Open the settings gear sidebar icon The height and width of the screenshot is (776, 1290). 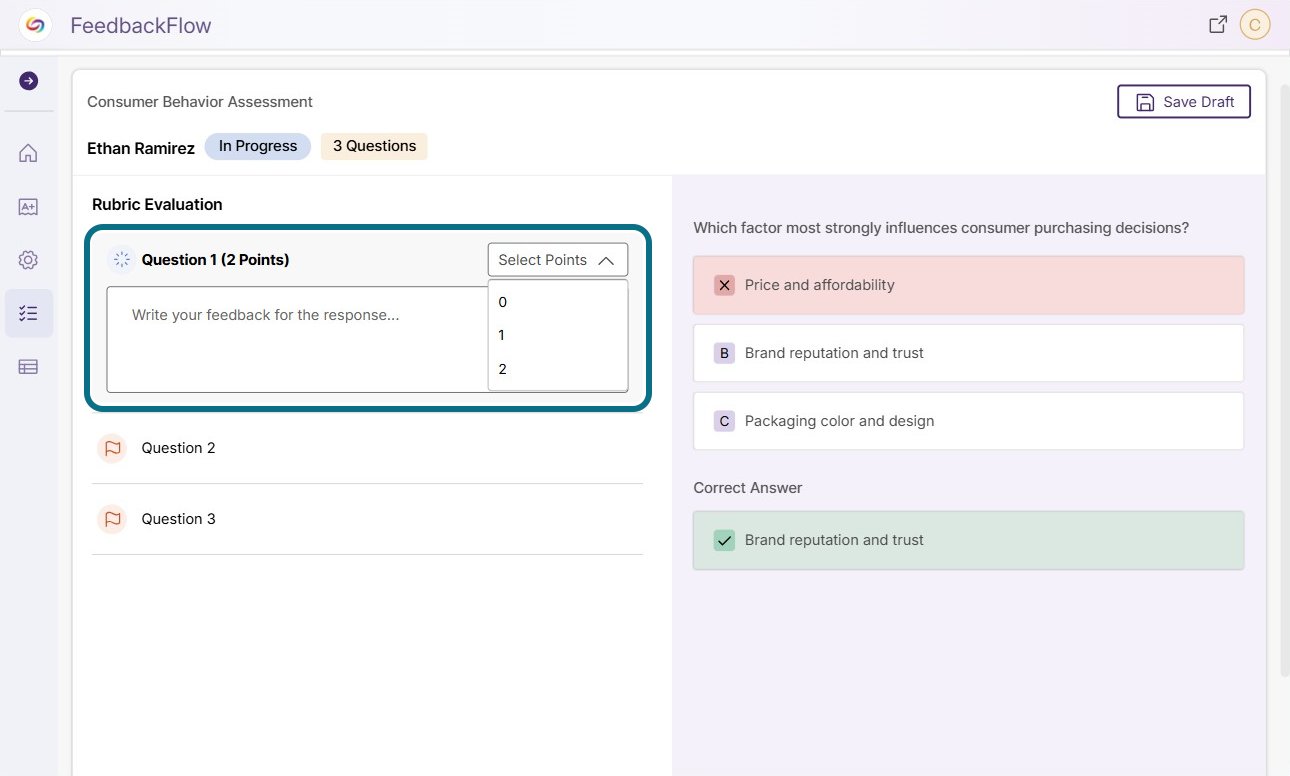pos(28,260)
